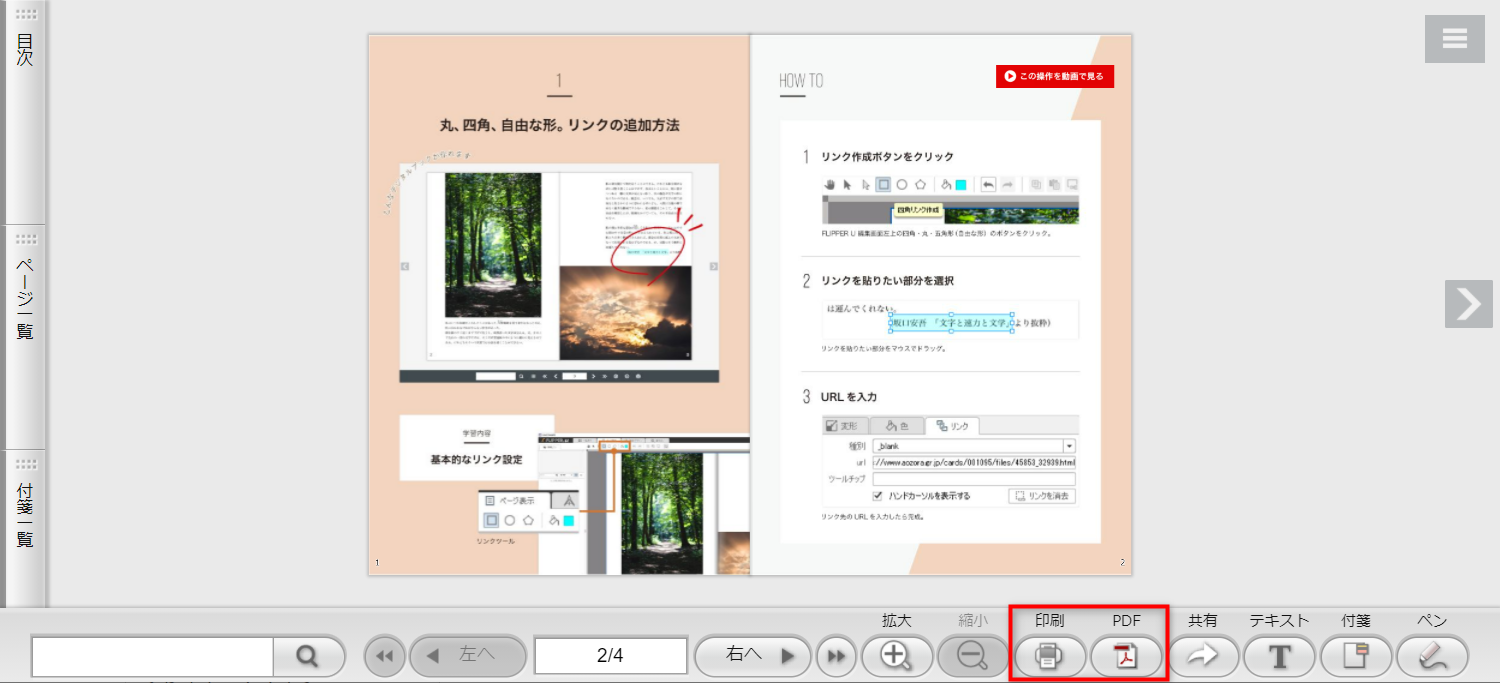
Task: Jump to last page with double-right arrows
Action: (836, 656)
